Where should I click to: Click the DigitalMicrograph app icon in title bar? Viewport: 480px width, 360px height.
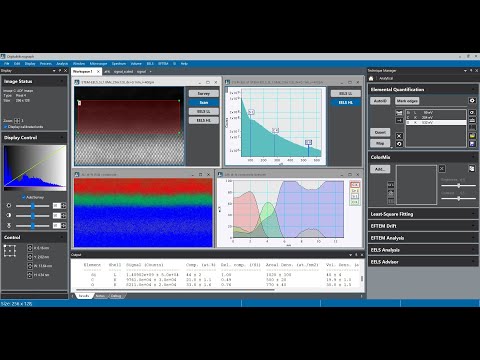[3, 56]
